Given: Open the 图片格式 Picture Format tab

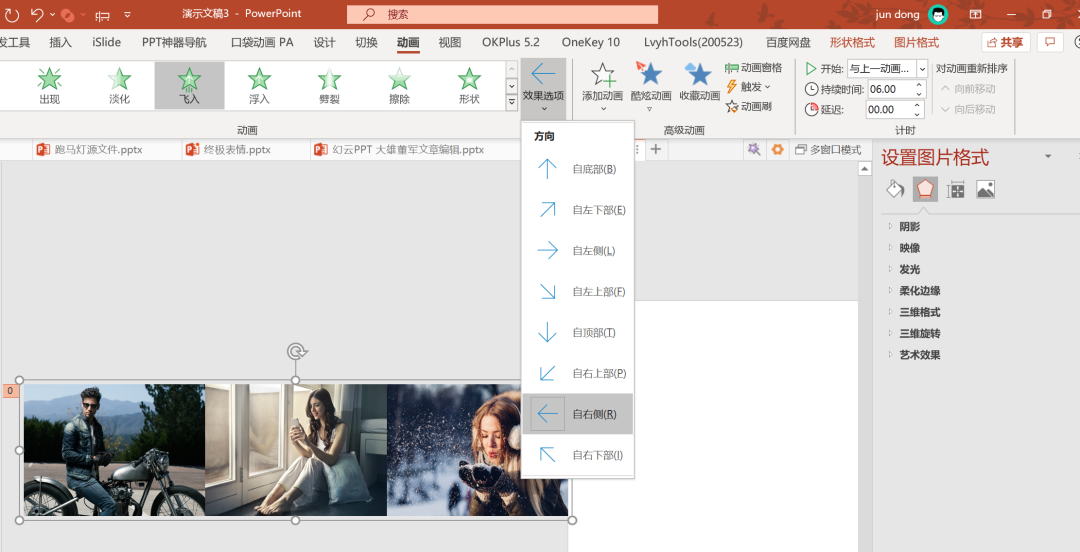Looking at the screenshot, I should [x=917, y=42].
